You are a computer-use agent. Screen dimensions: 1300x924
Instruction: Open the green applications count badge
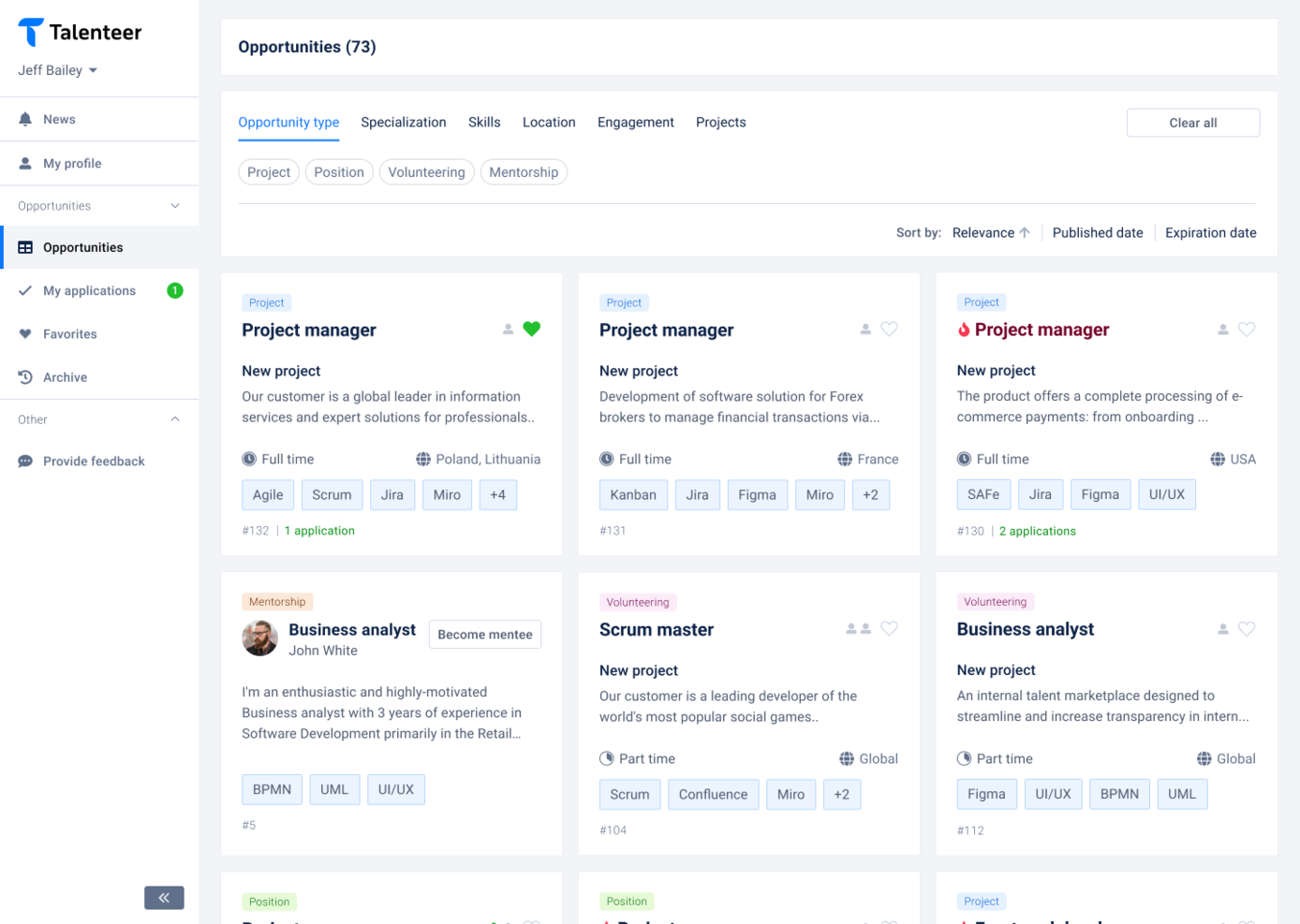[175, 290]
